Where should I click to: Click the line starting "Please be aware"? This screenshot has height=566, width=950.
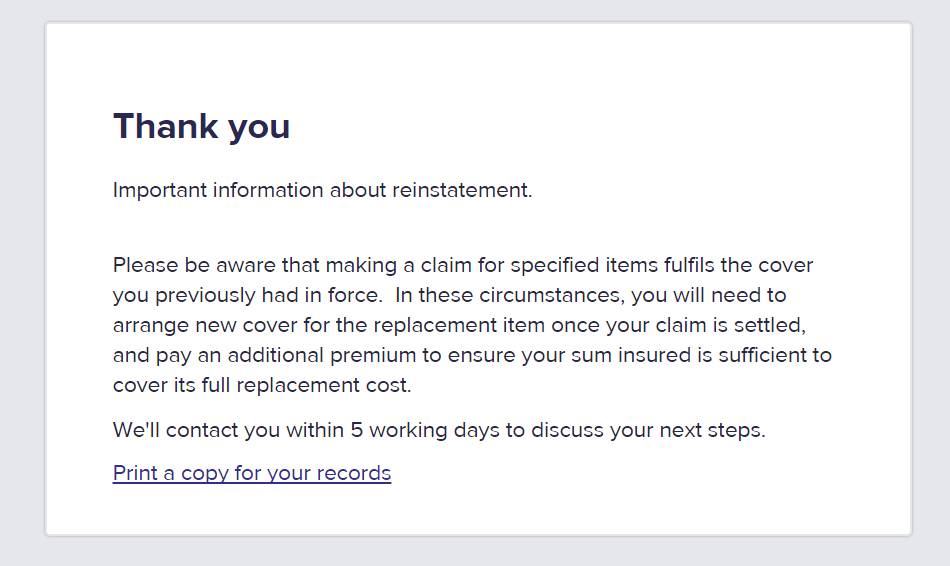click(x=463, y=265)
